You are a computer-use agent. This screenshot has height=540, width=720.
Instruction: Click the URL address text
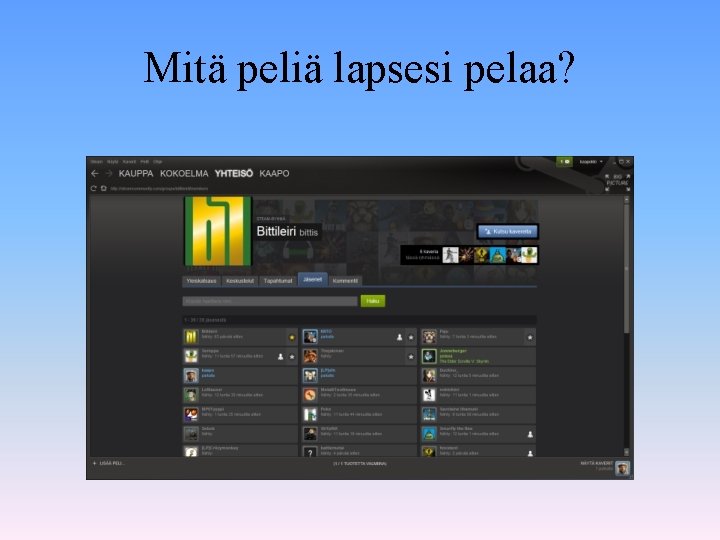pyautogui.click(x=159, y=188)
